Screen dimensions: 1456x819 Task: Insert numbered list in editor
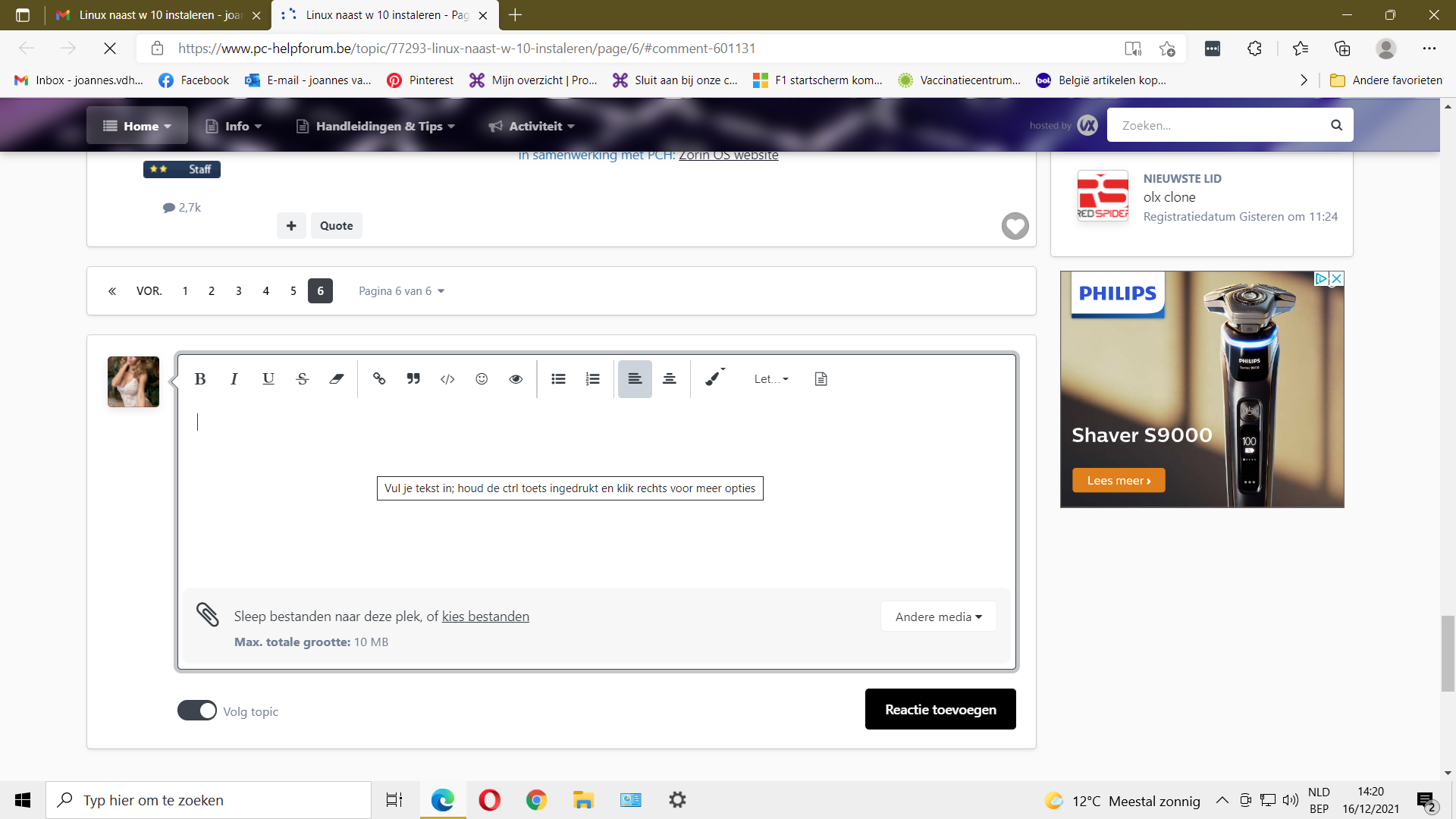pos(593,379)
